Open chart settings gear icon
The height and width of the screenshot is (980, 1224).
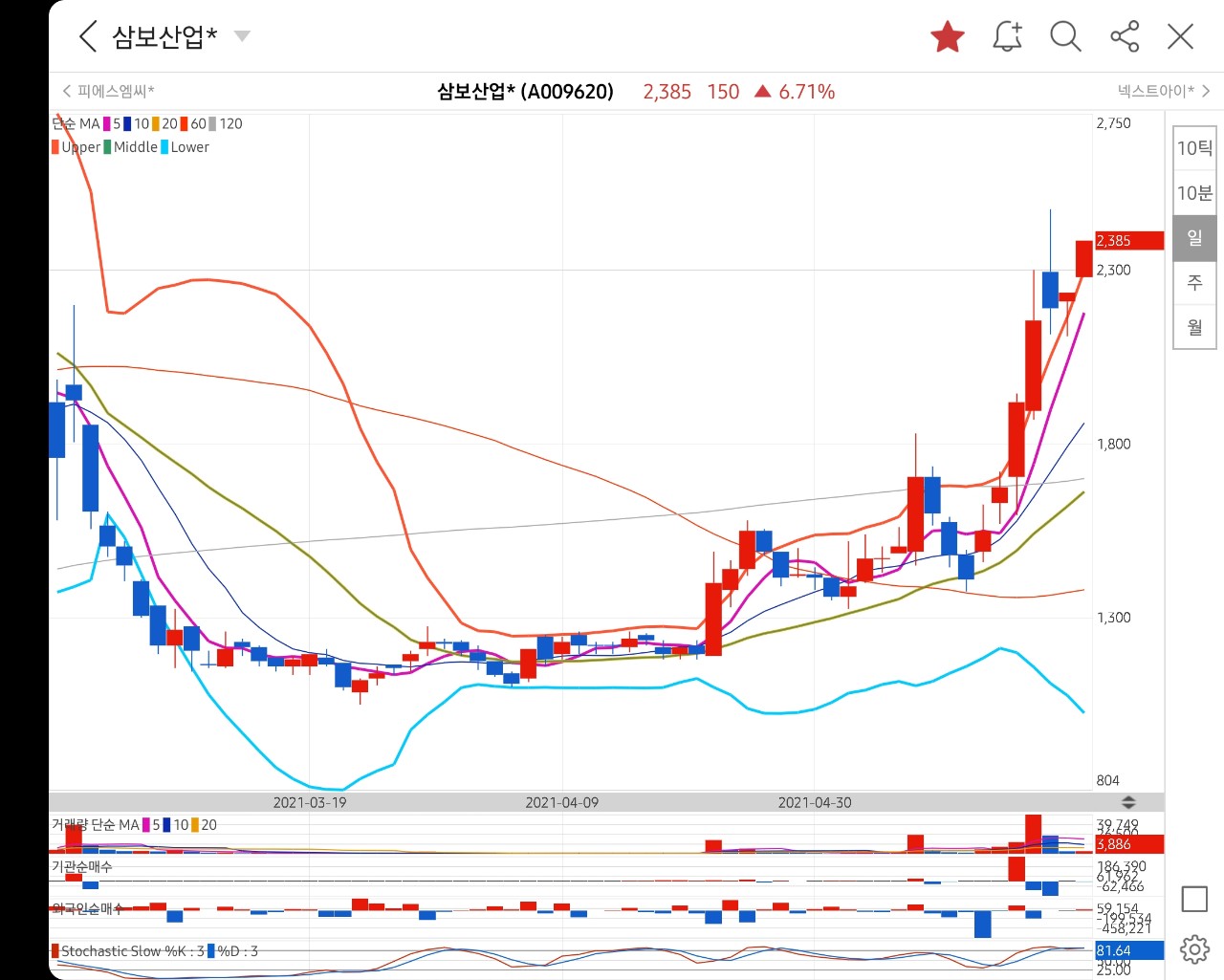(1194, 949)
